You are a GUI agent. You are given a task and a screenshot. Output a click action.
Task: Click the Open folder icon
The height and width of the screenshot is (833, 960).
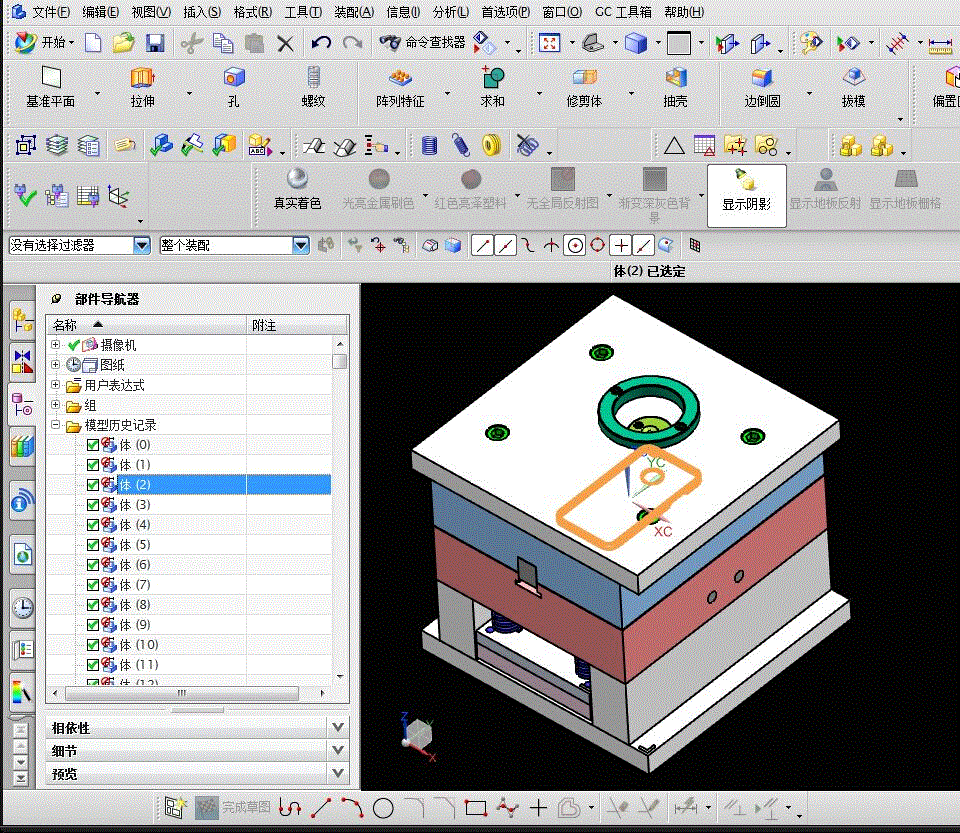point(124,43)
